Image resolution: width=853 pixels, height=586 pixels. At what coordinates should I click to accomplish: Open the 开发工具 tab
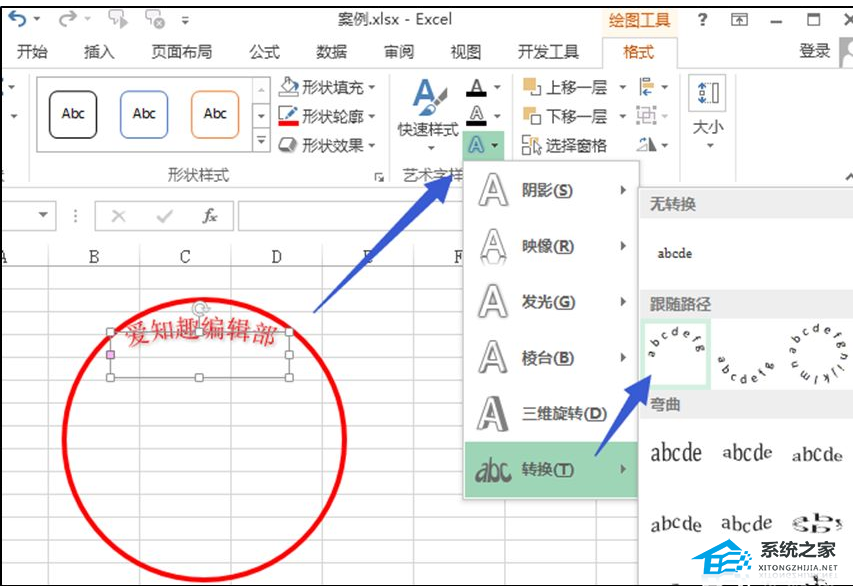[548, 52]
